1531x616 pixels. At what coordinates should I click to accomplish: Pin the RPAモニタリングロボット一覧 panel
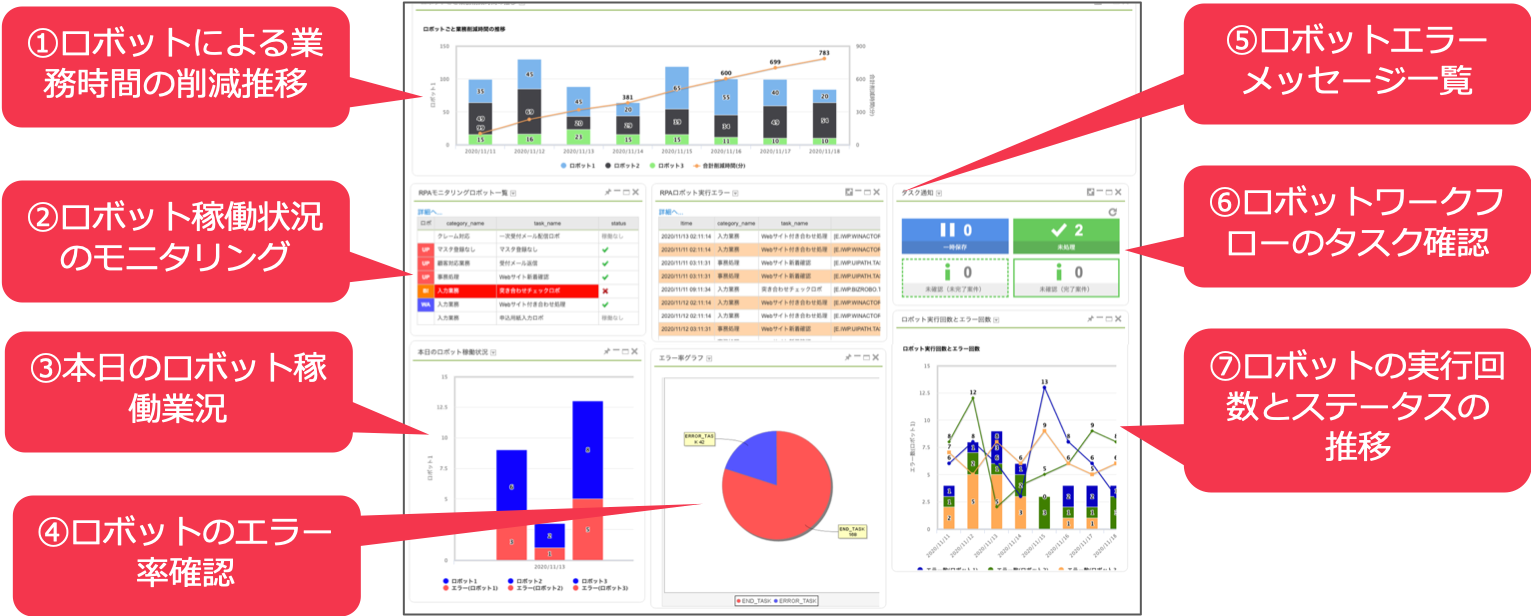coord(607,192)
